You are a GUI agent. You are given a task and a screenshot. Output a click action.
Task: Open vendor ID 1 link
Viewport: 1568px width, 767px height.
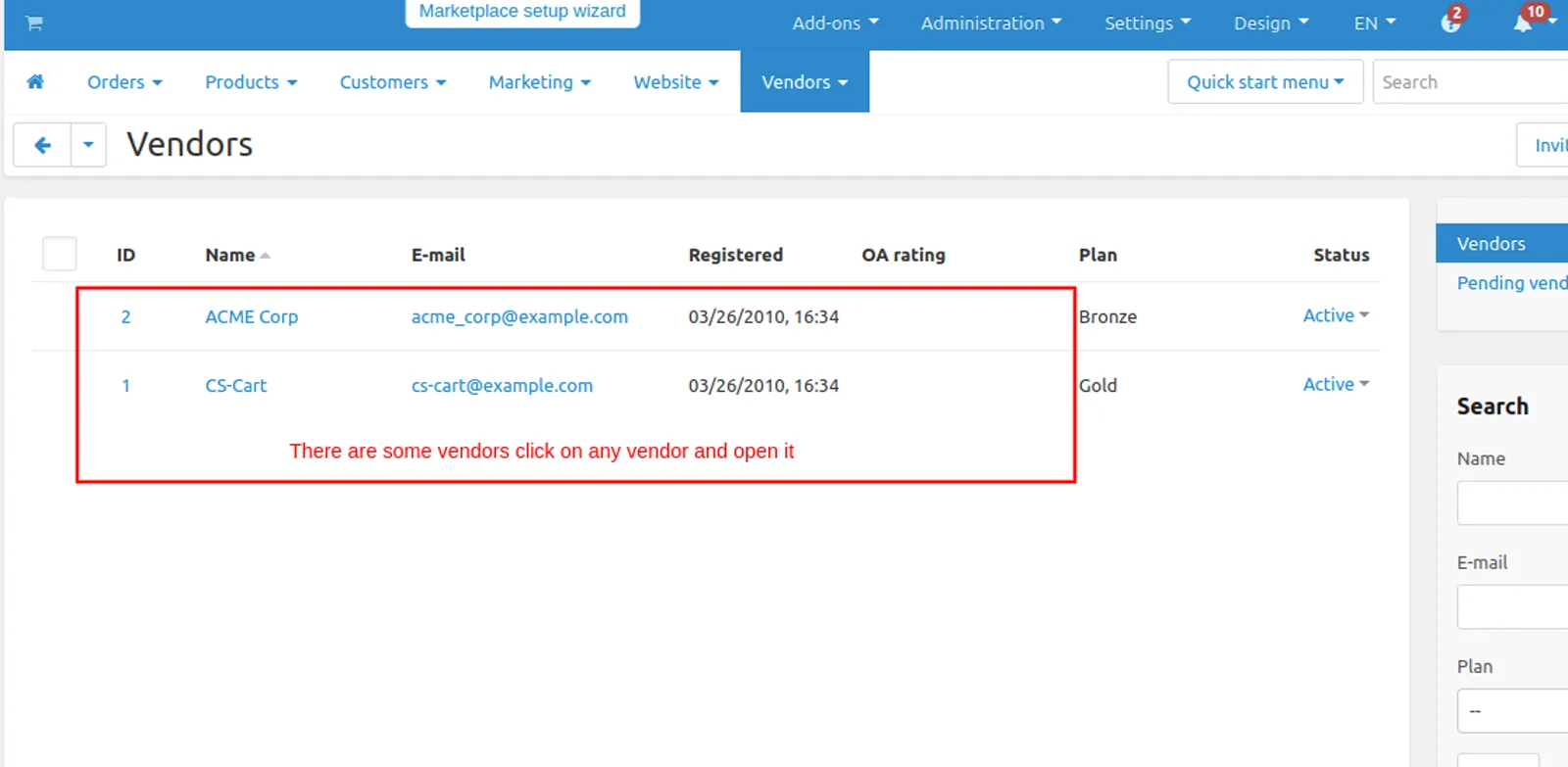(125, 385)
